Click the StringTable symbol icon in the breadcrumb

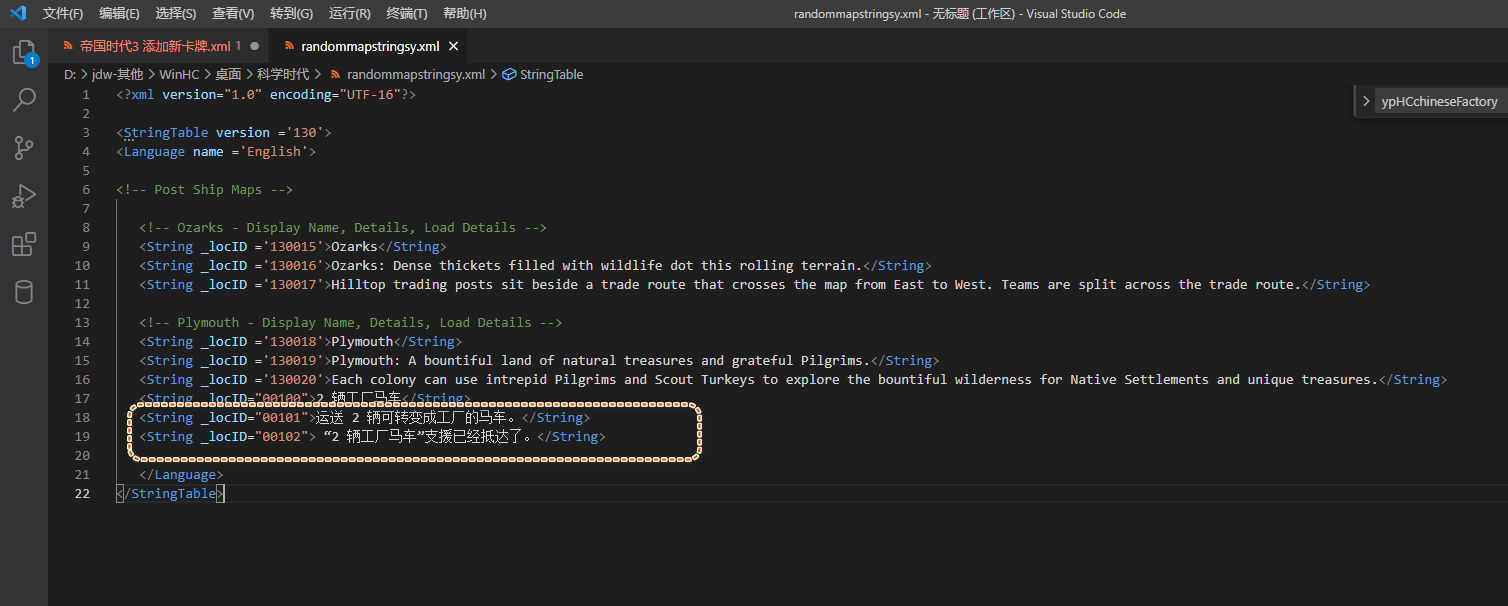click(x=509, y=74)
